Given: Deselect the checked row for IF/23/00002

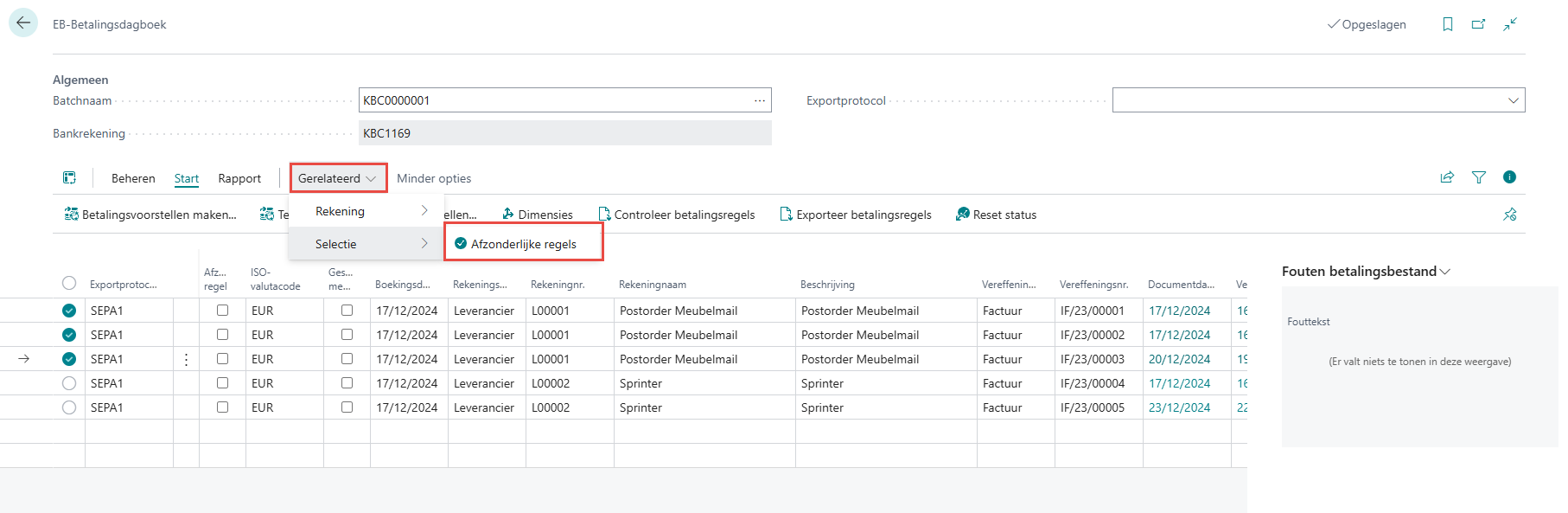Looking at the screenshot, I should click(x=69, y=335).
